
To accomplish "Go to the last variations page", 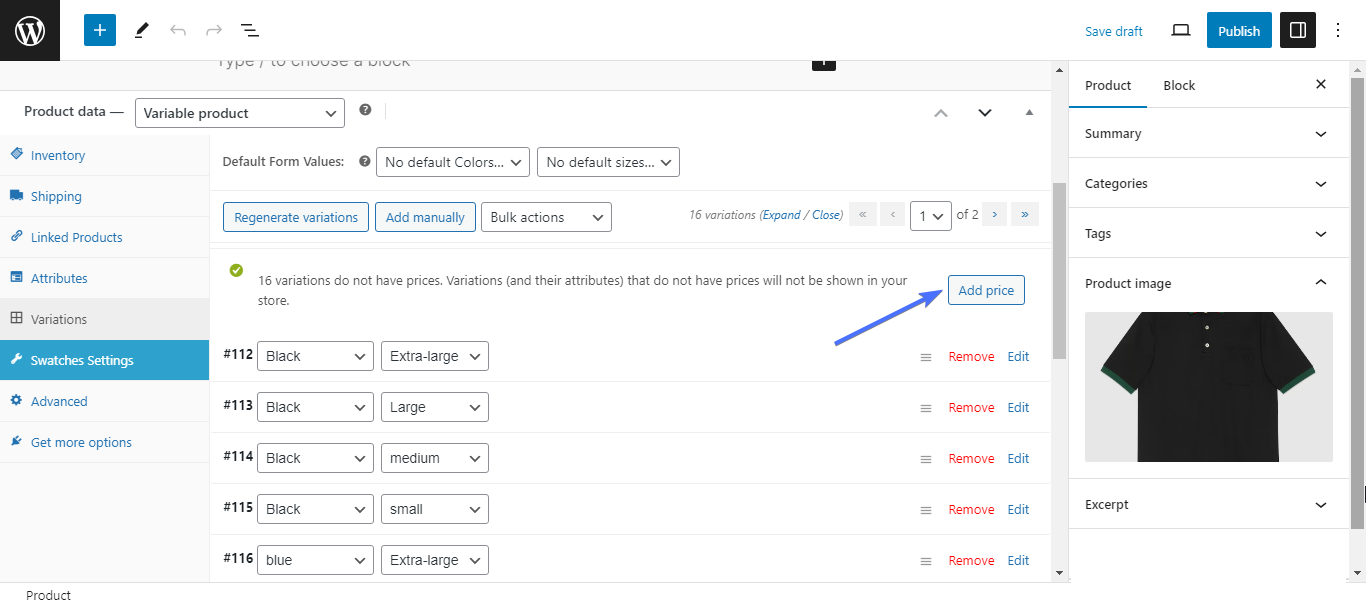I will point(1025,215).
